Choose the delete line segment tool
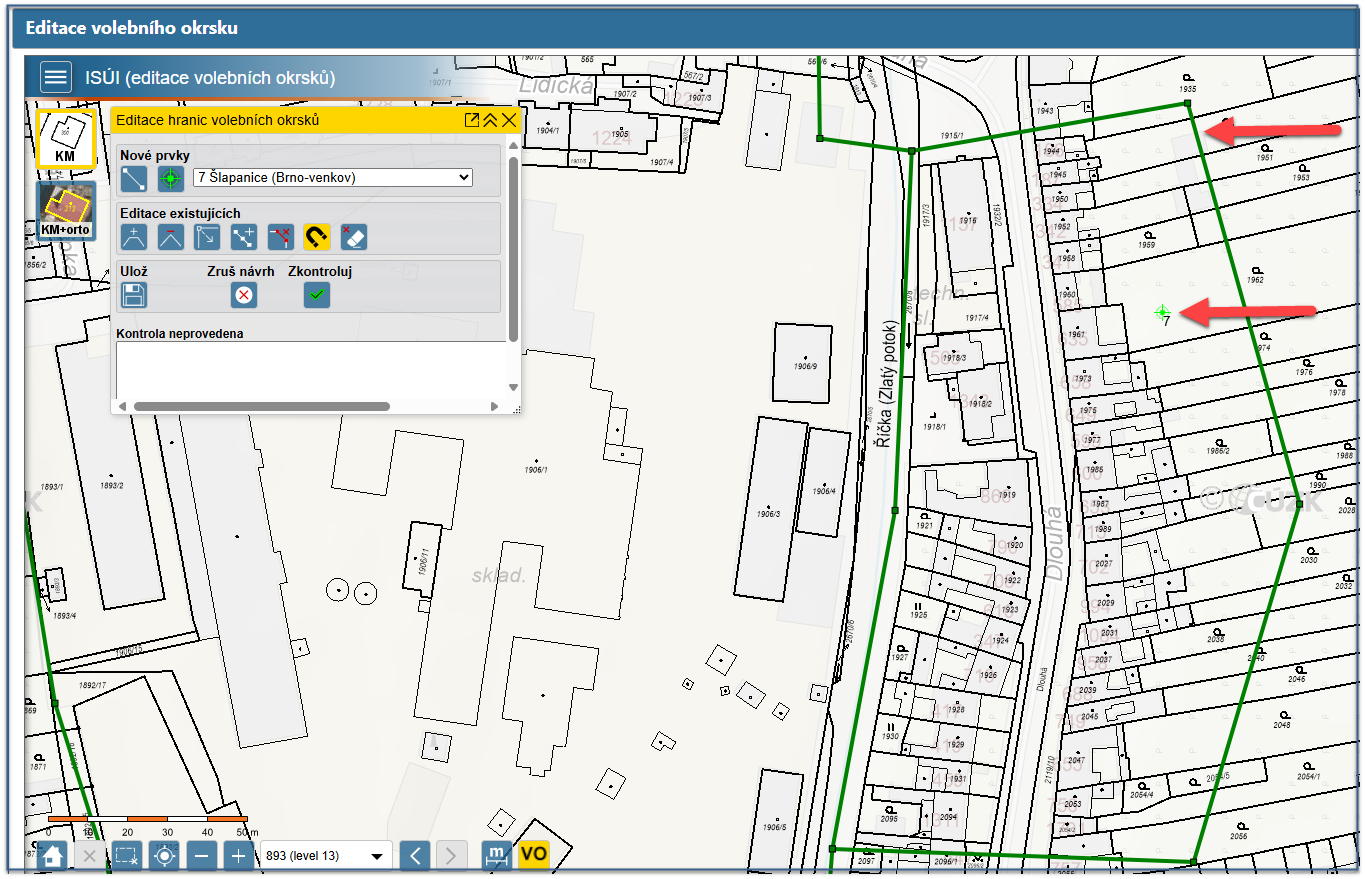The width and height of the screenshot is (1365, 879). coord(281,237)
